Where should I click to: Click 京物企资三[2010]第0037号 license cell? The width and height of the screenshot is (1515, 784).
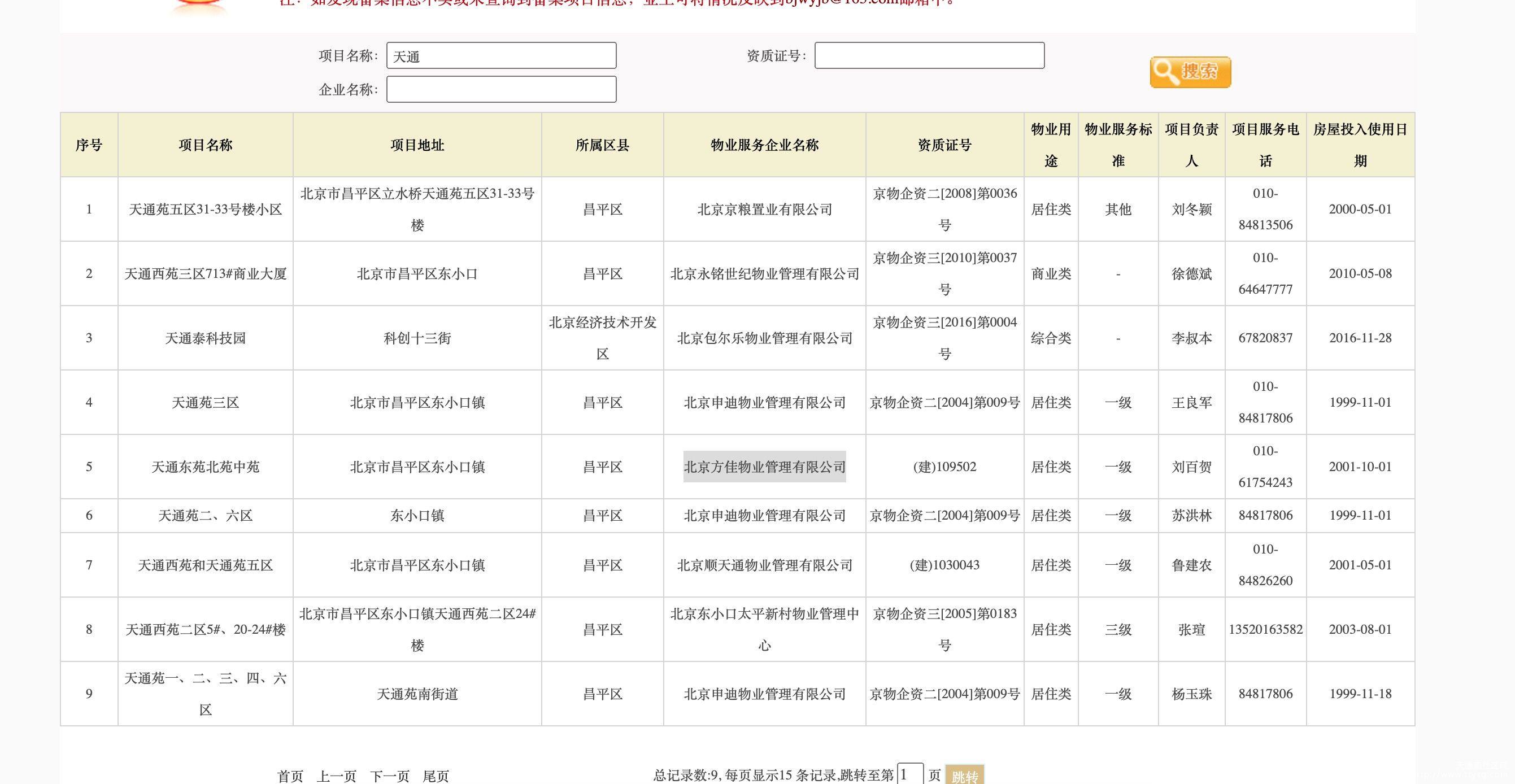click(x=944, y=274)
